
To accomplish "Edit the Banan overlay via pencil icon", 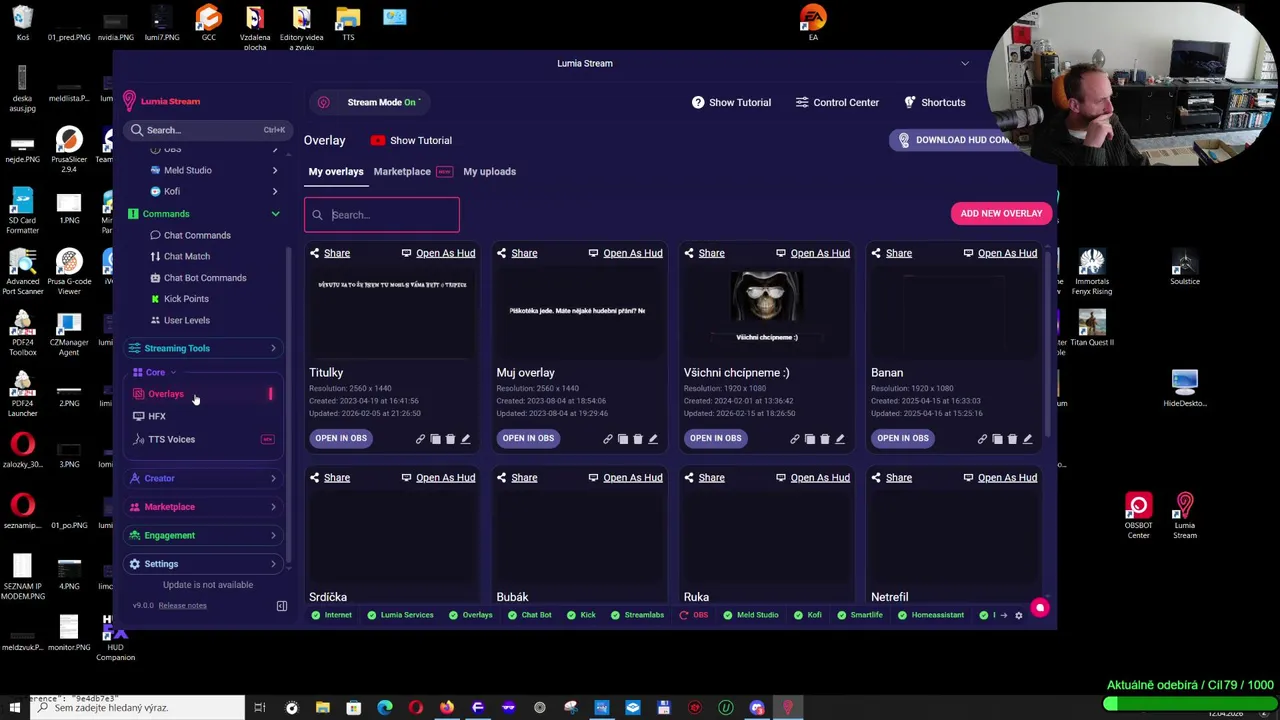I will [x=1027, y=438].
